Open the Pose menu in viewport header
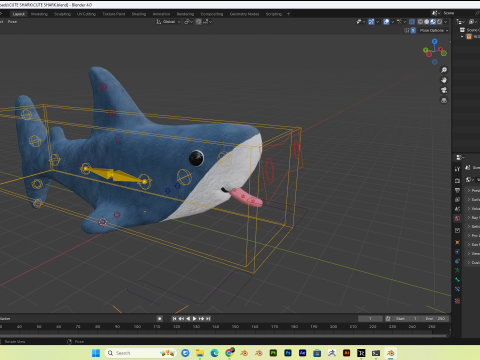 coord(12,22)
